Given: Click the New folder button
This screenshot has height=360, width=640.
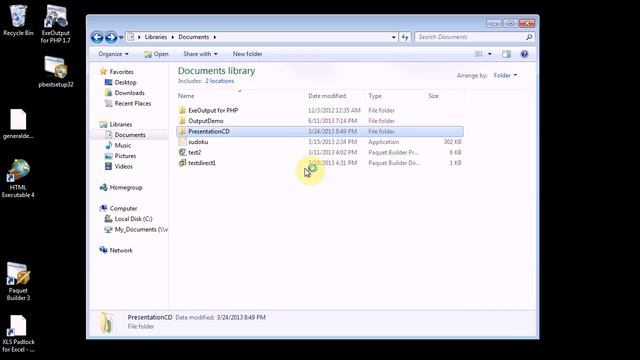Looking at the screenshot, I should pyautogui.click(x=247, y=54).
